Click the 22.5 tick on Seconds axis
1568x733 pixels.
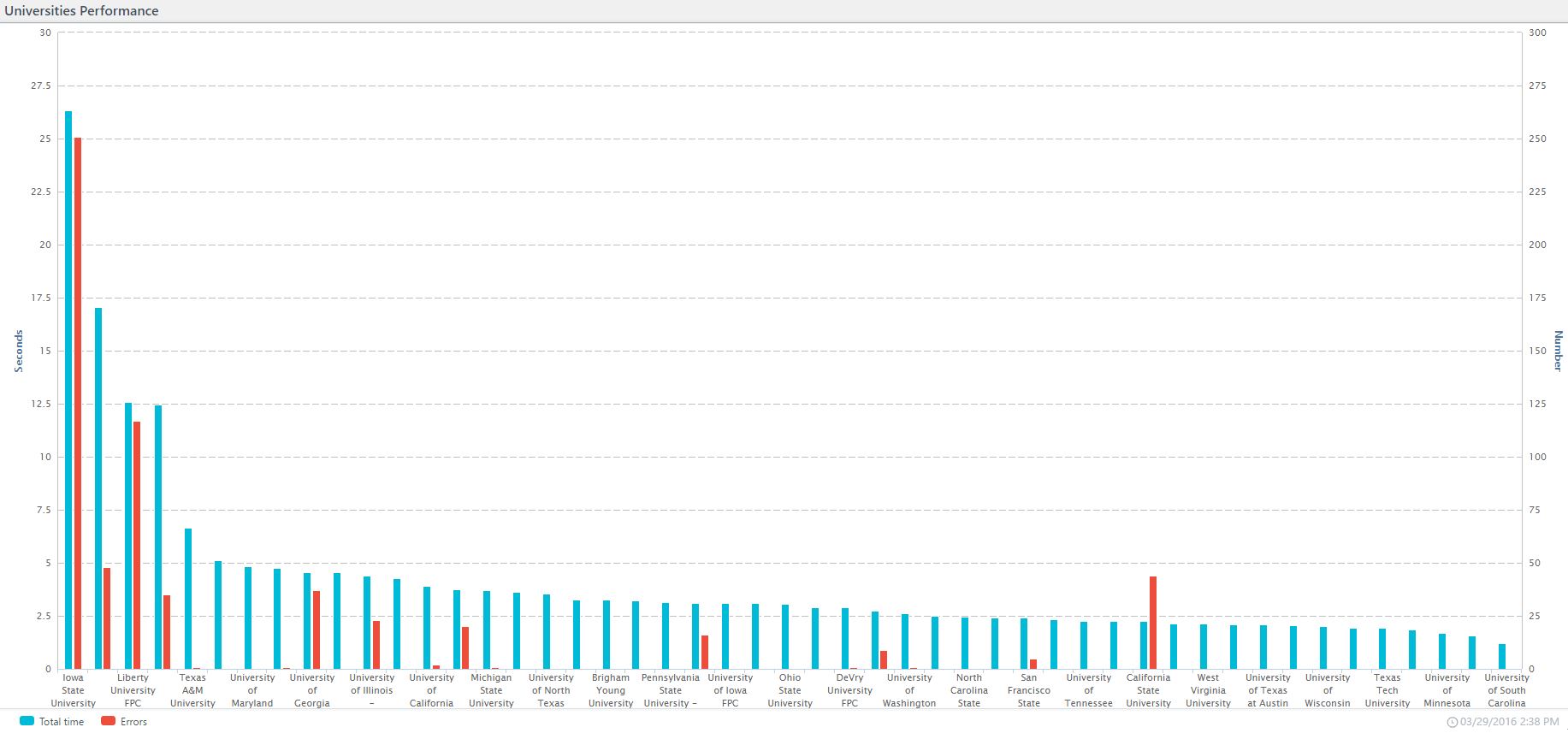click(x=42, y=192)
